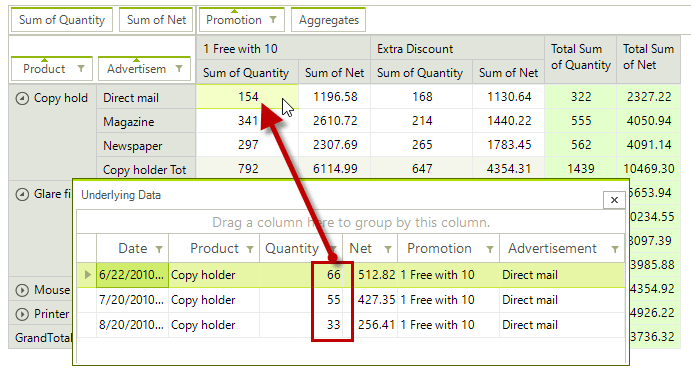Screen dimensions: 691x374
Task: Open Date column filter in Underlying Data
Action: coord(159,249)
